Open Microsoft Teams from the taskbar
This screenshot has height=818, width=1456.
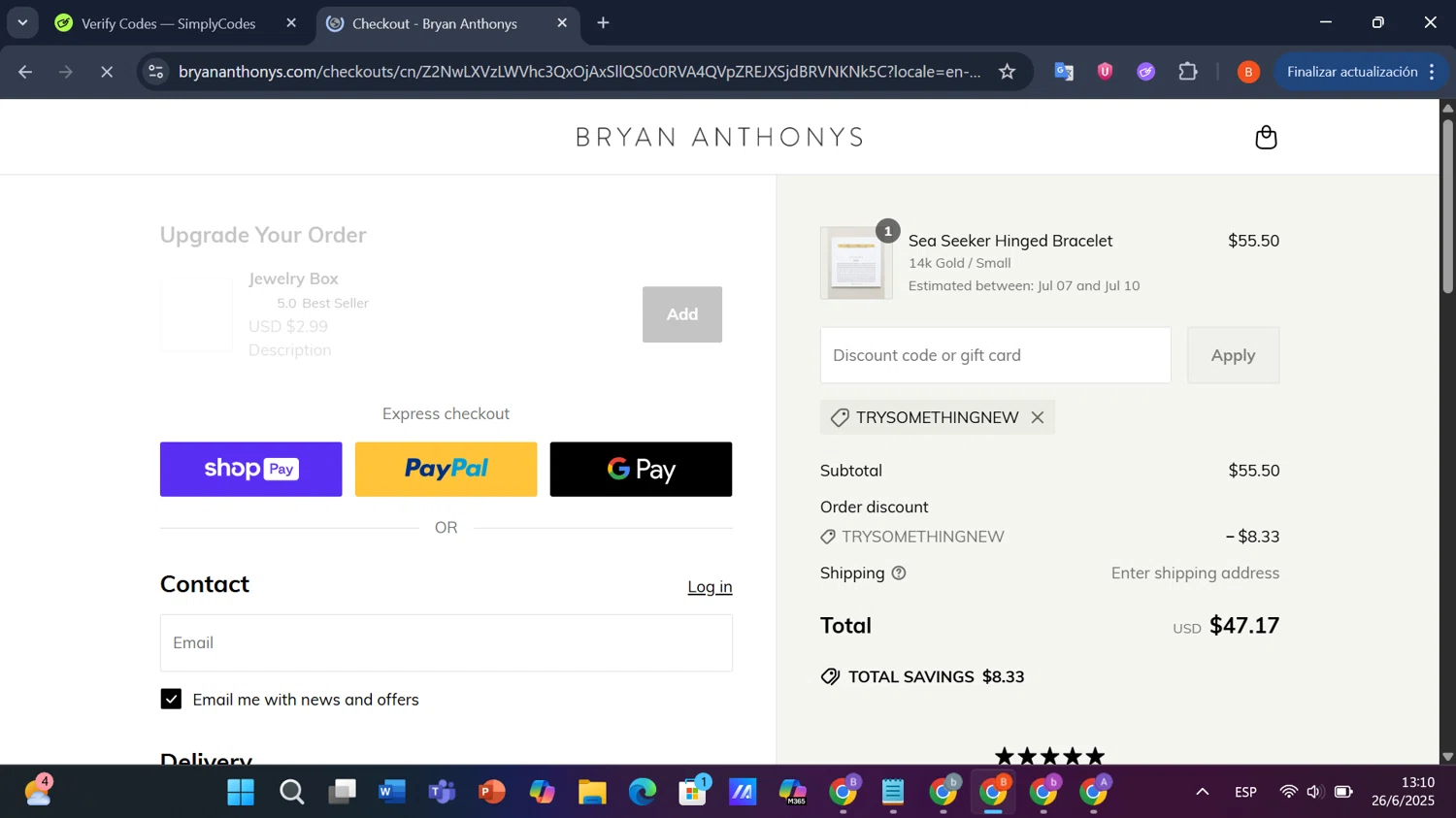click(x=443, y=793)
